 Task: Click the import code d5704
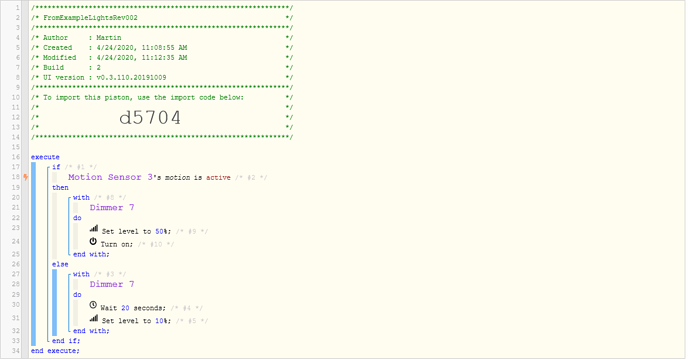(150, 118)
